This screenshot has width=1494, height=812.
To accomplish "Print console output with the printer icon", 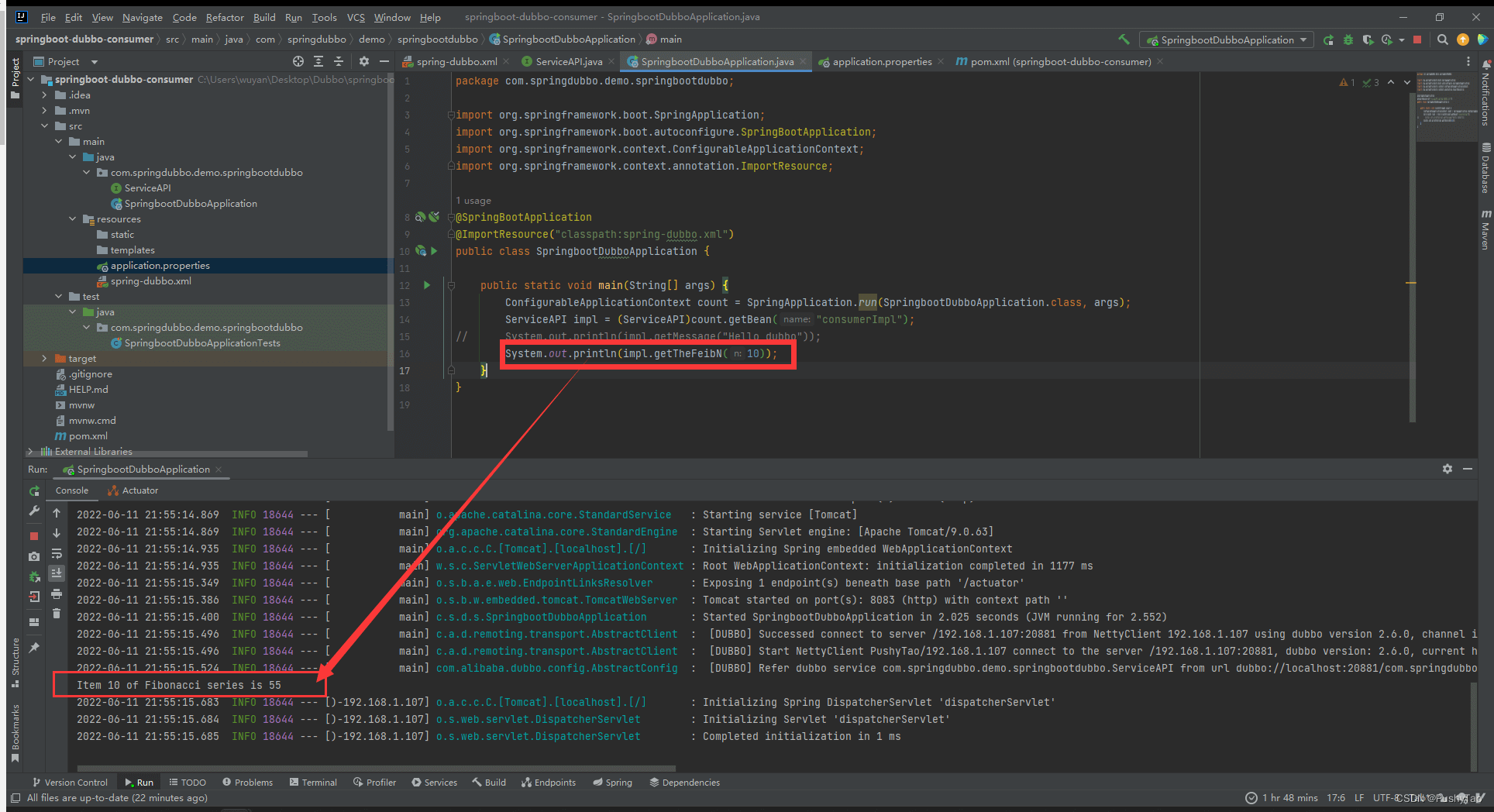I will tap(57, 594).
